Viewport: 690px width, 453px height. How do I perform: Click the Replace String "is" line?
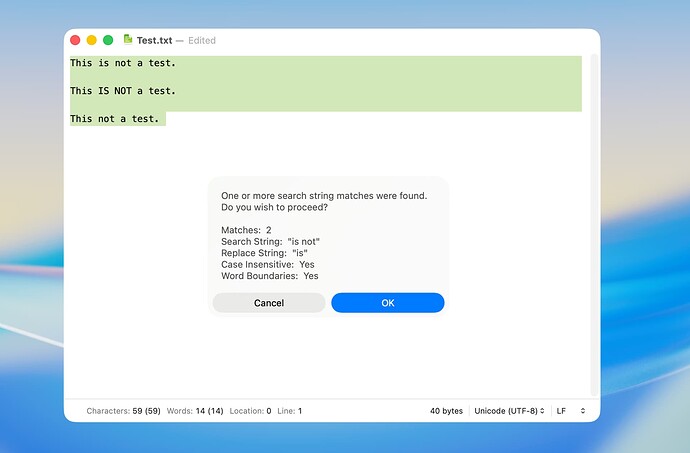264,253
